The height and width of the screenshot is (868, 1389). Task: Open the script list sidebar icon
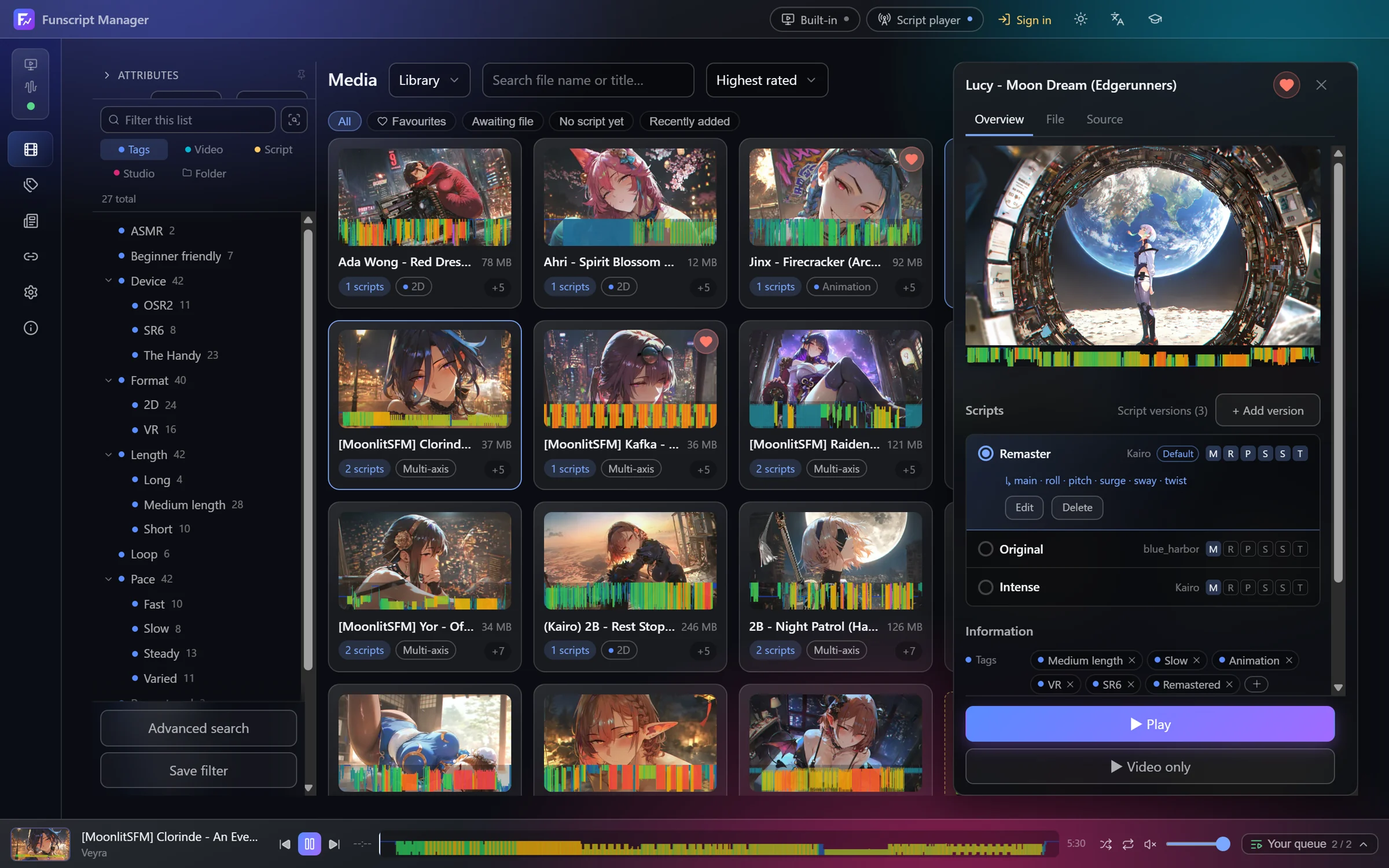(31, 221)
